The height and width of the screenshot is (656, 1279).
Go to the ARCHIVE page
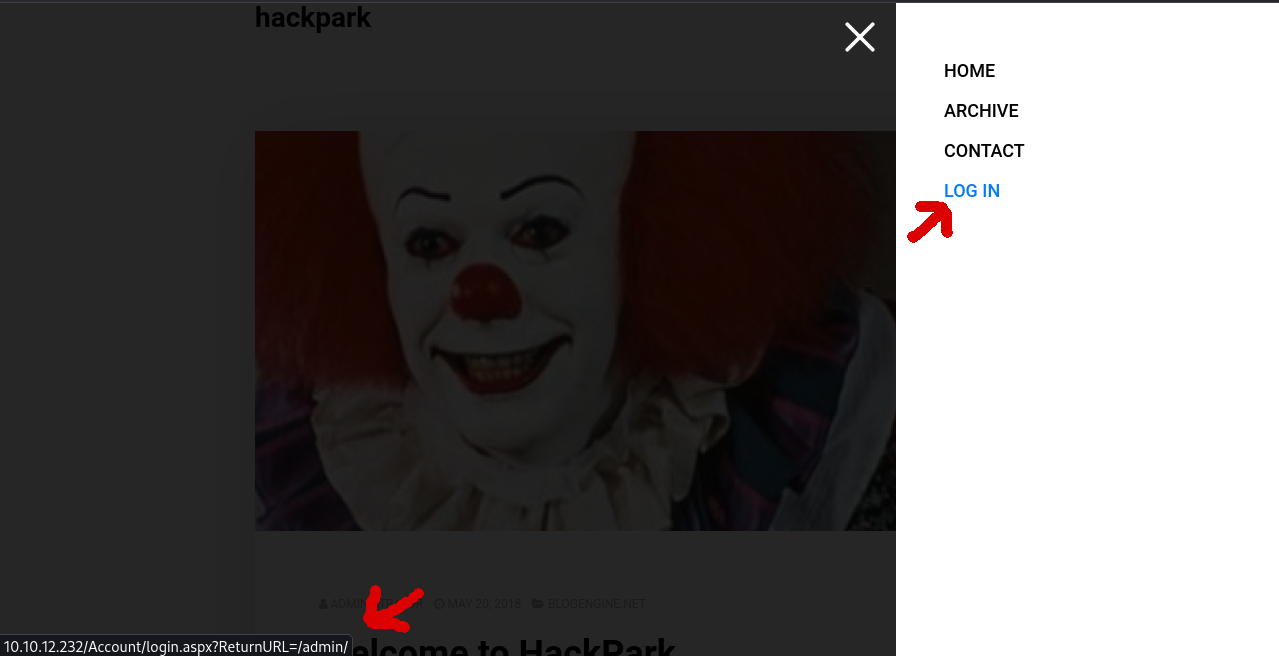[981, 111]
